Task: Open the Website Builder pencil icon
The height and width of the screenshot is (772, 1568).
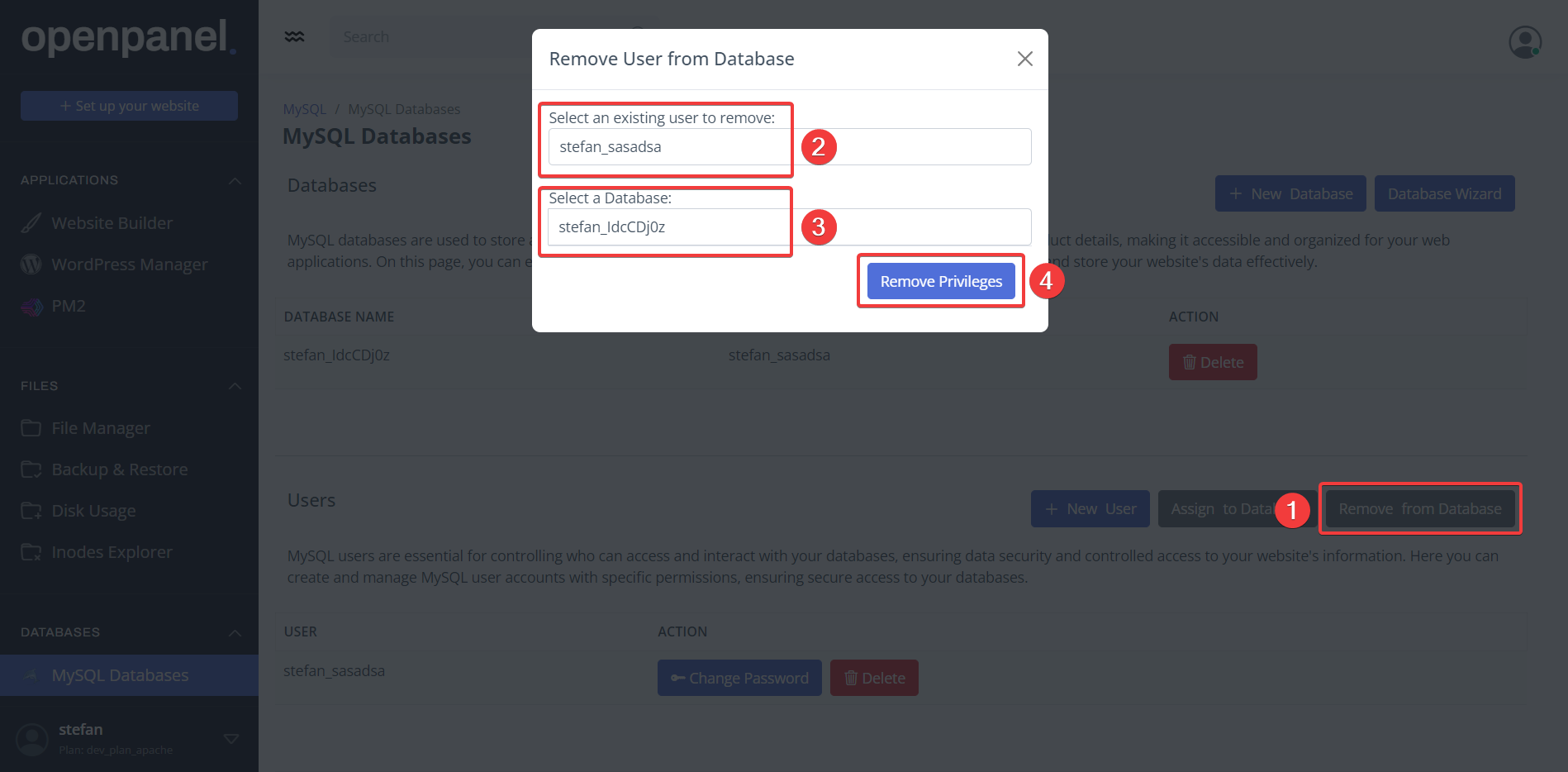Action: coord(31,223)
